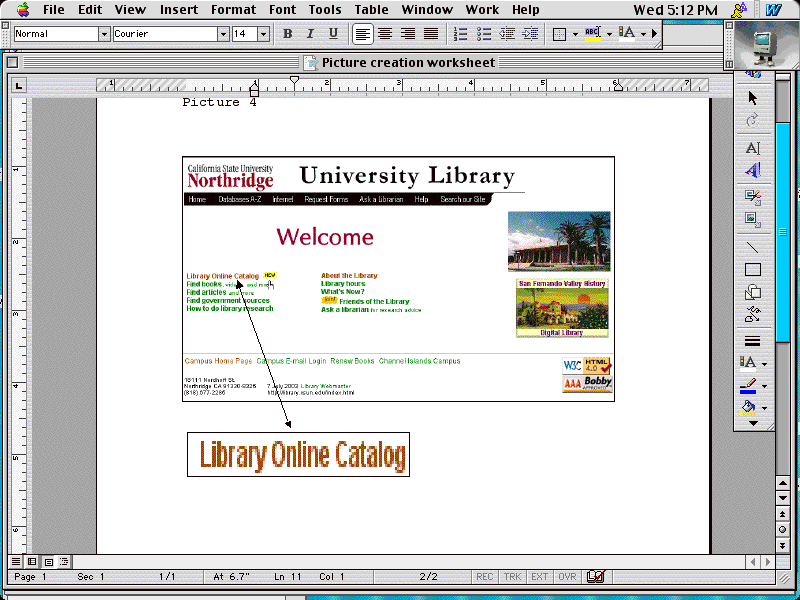800x600 pixels.
Task: Apply yellow highlight color
Action: tap(593, 34)
